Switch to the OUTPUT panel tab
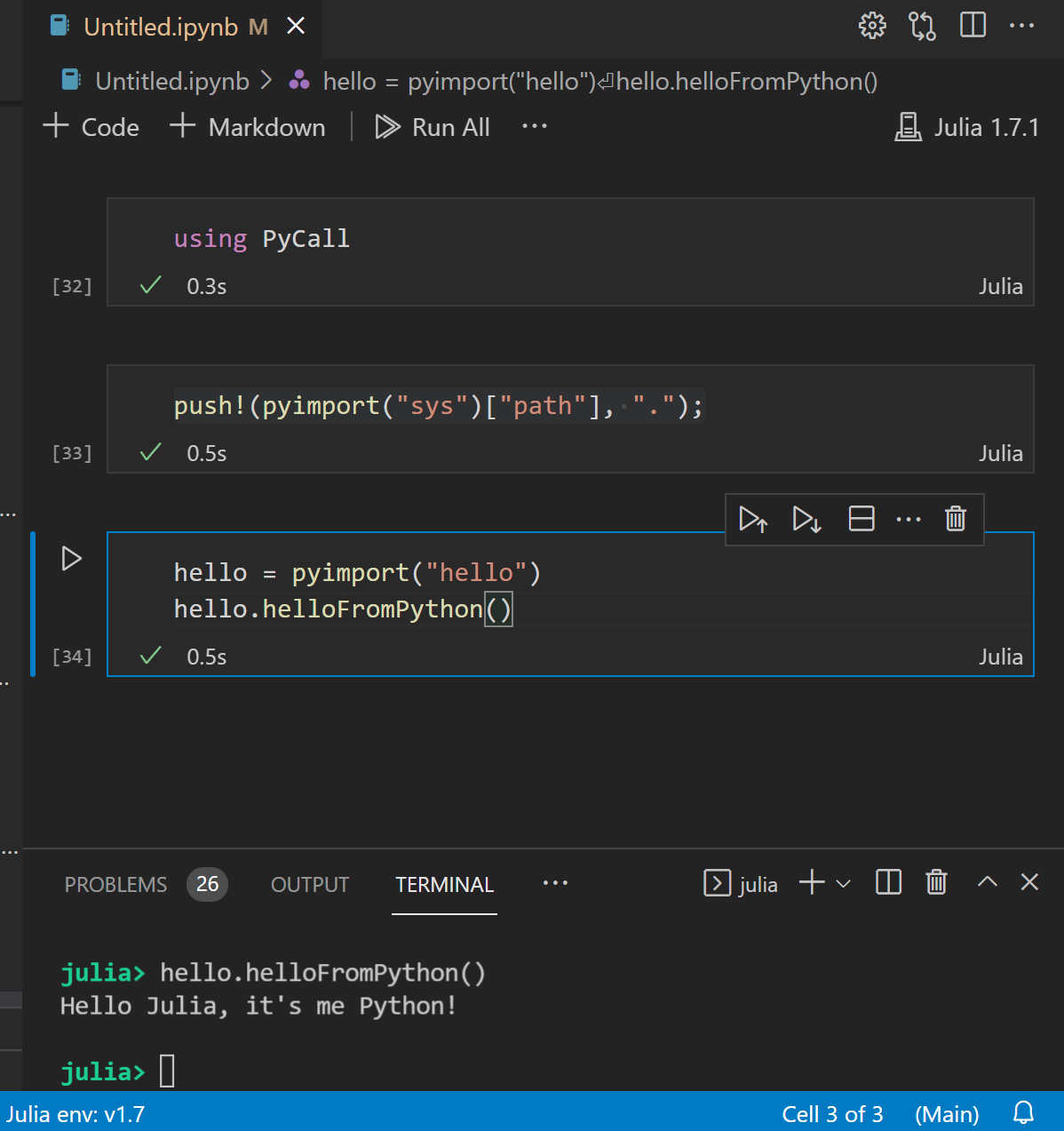Screen dimensions: 1064x1131 pos(310,885)
